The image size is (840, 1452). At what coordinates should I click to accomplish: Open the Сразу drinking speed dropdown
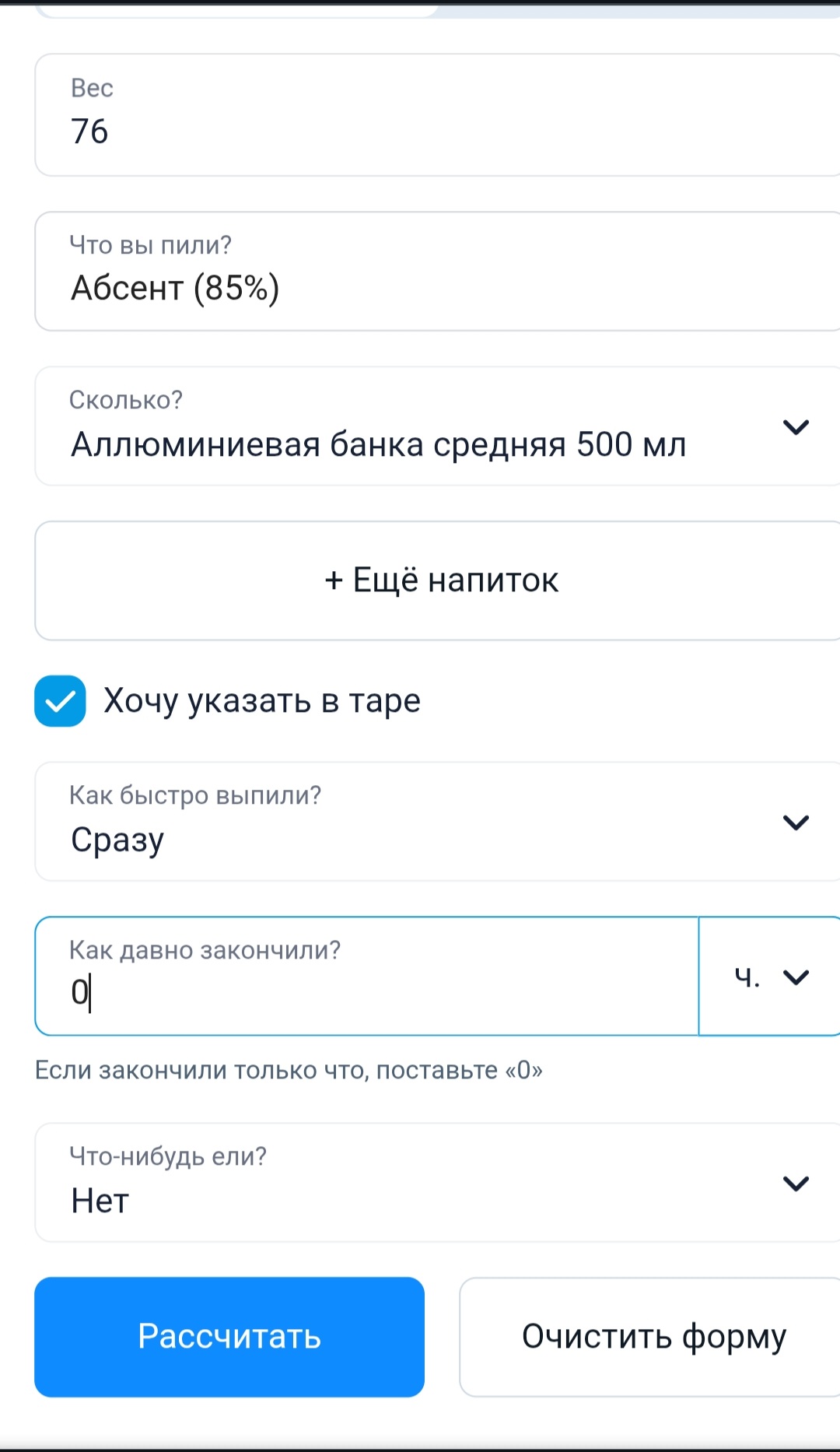click(x=118, y=840)
